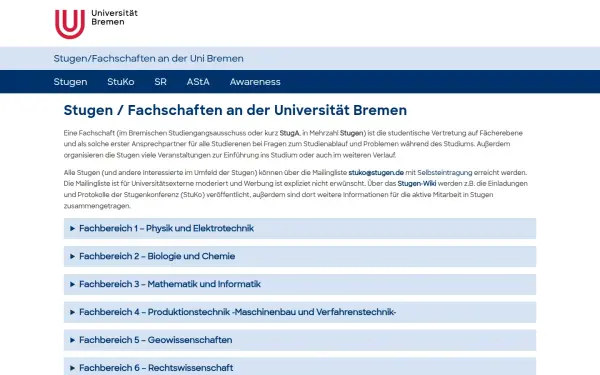The width and height of the screenshot is (600, 375).
Task: Follow the Selbsteintragung link
Action: (445, 173)
